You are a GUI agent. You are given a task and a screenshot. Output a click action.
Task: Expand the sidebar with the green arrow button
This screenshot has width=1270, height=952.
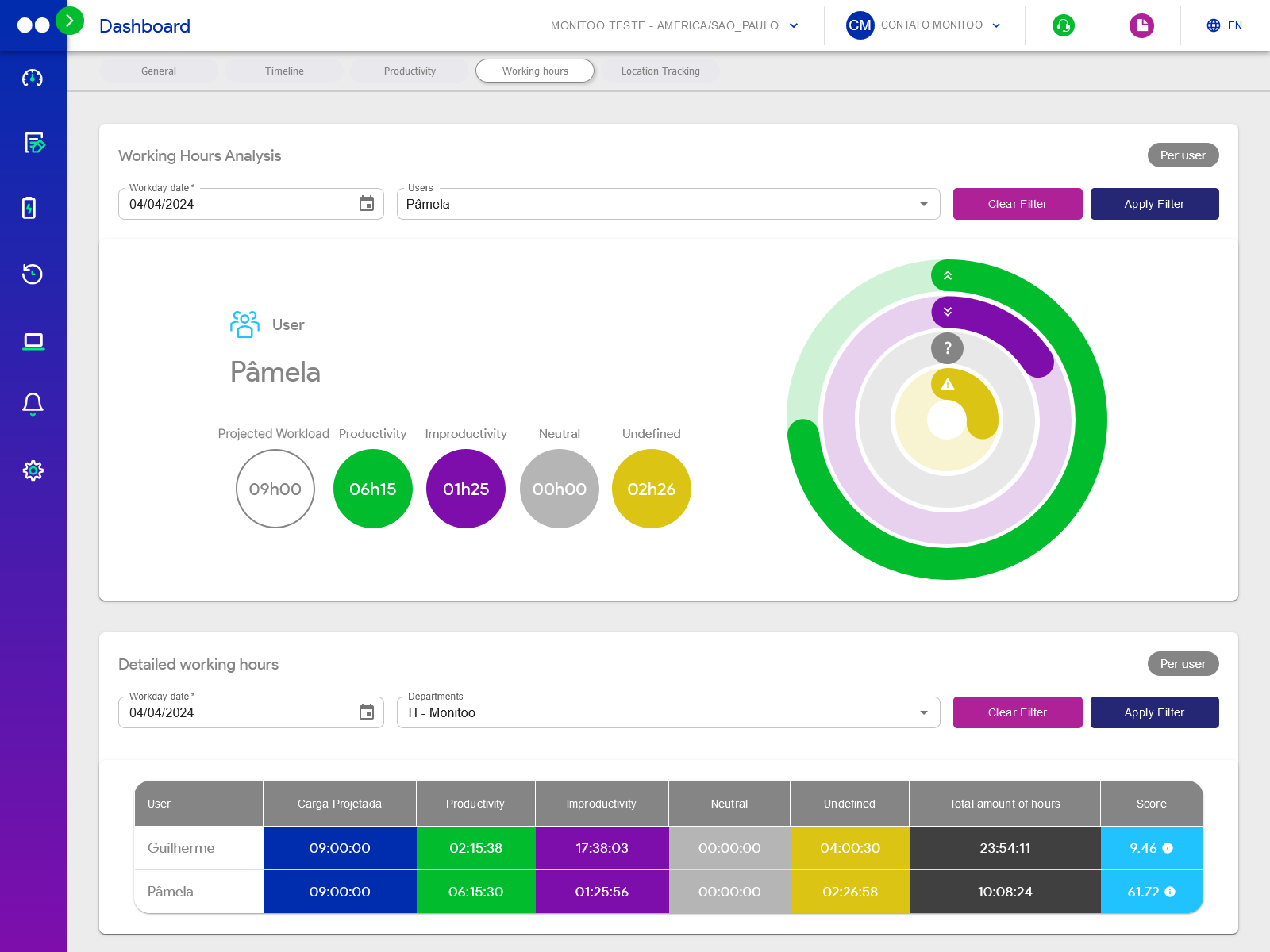(71, 21)
